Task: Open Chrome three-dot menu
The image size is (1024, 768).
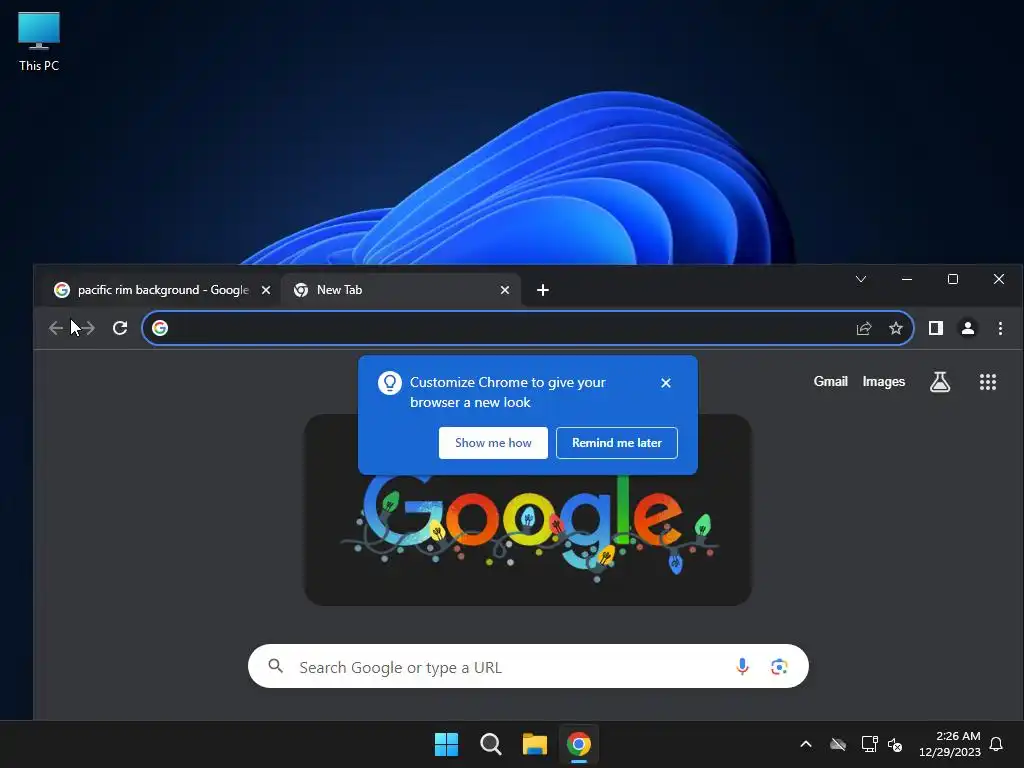Action: click(1000, 328)
